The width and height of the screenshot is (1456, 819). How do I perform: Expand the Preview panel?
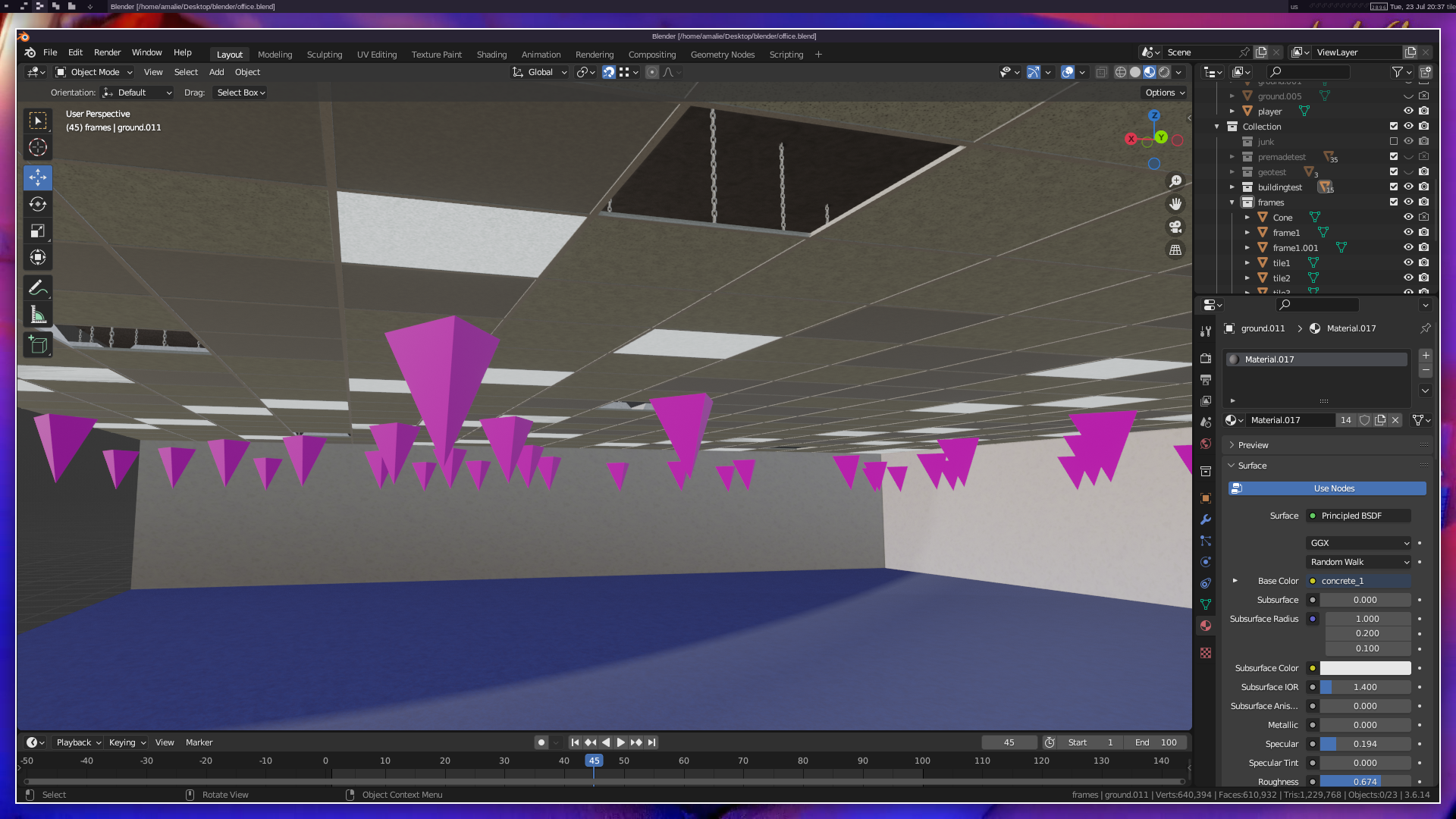pos(1253,445)
